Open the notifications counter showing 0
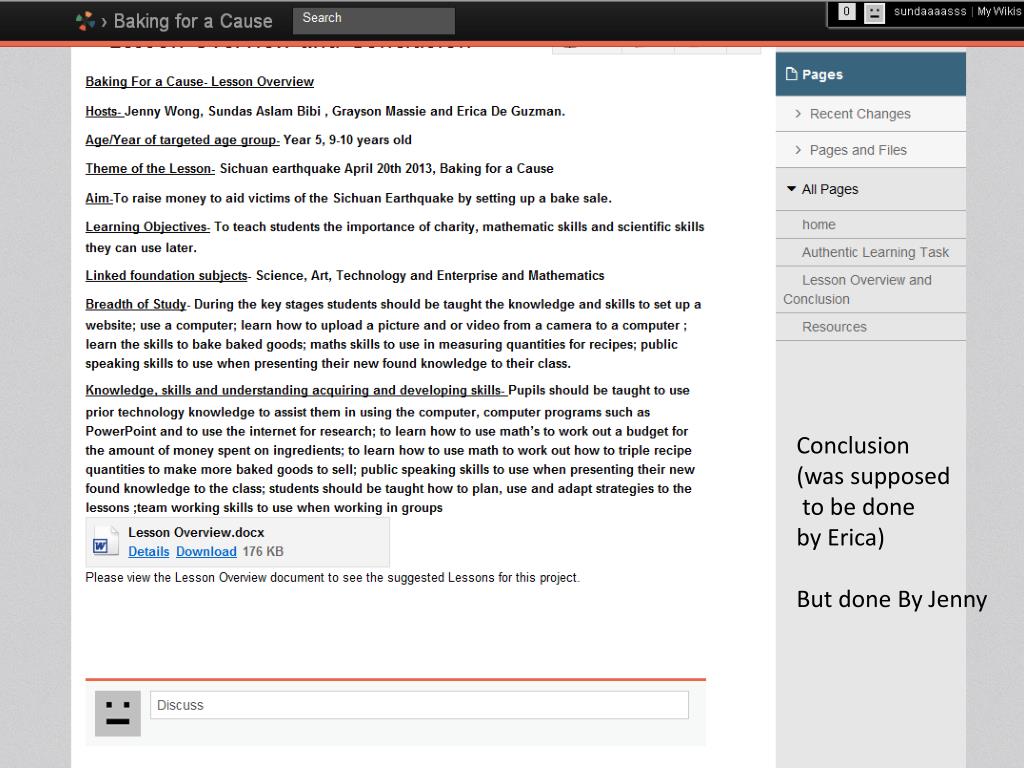 (x=846, y=11)
